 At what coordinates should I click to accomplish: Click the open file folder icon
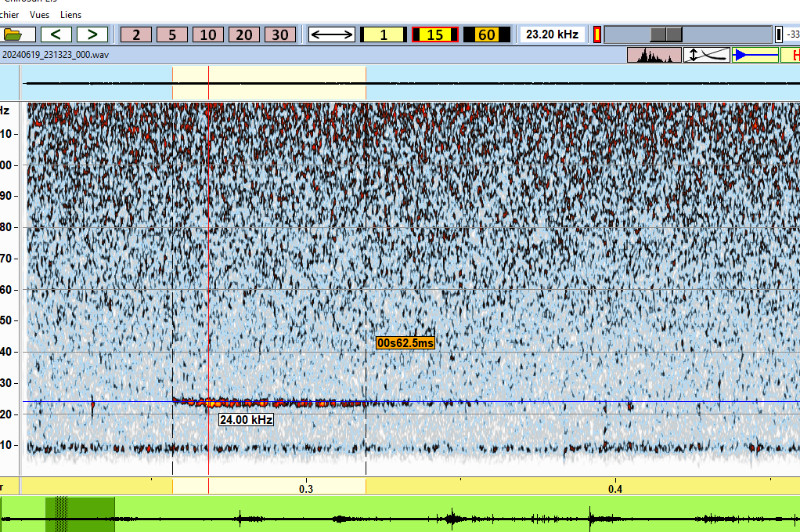click(19, 34)
